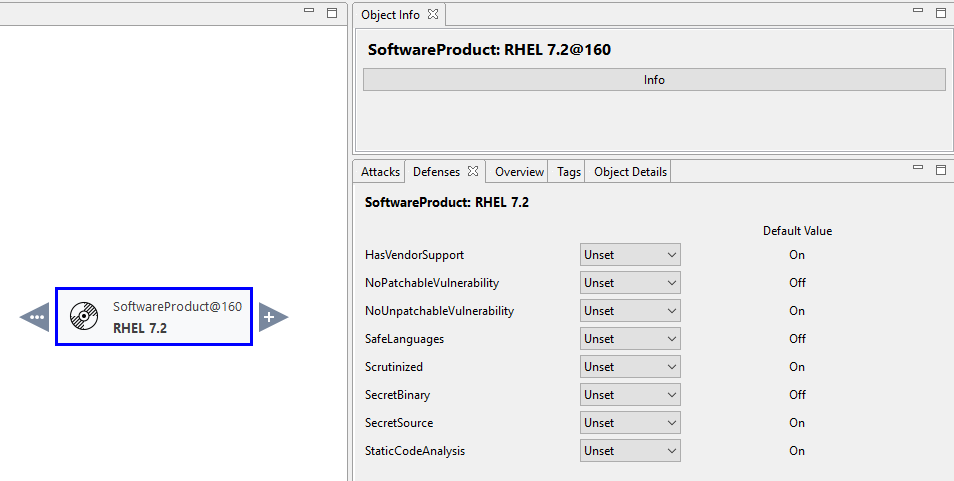Viewport: 954px width, 481px height.
Task: Click the left arrow with ellipsis beside SoftwareProduct node
Action: (x=35, y=317)
